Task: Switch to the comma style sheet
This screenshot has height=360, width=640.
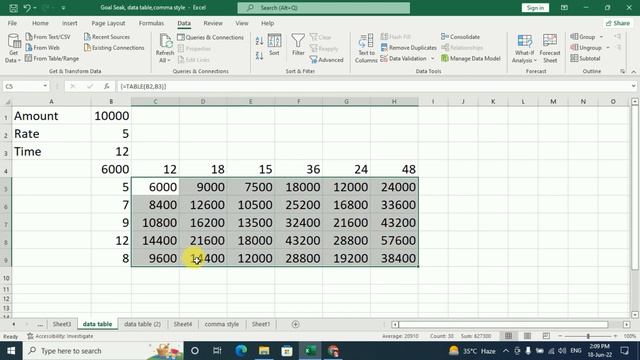Action: point(222,324)
